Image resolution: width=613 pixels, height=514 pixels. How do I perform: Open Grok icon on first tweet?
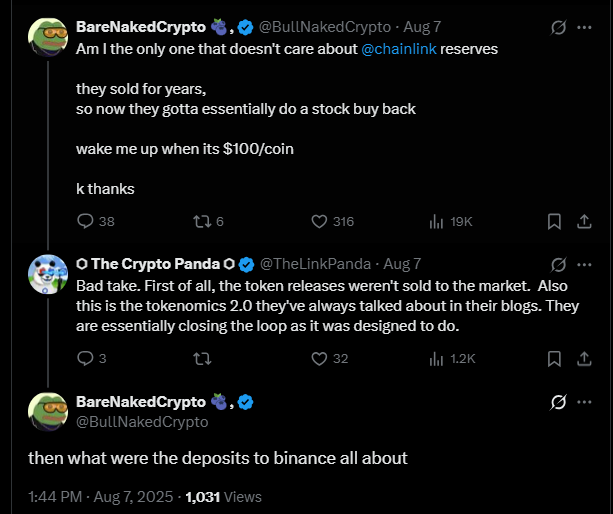point(558,25)
